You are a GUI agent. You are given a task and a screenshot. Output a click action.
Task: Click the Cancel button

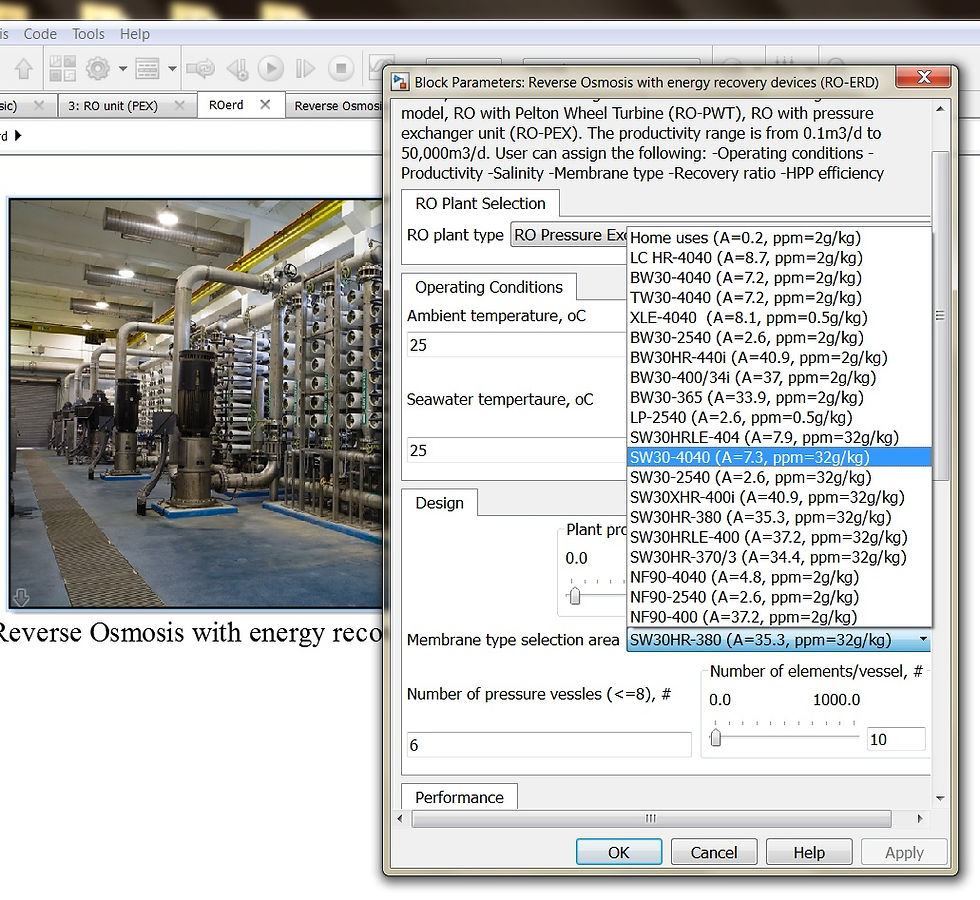(x=713, y=852)
